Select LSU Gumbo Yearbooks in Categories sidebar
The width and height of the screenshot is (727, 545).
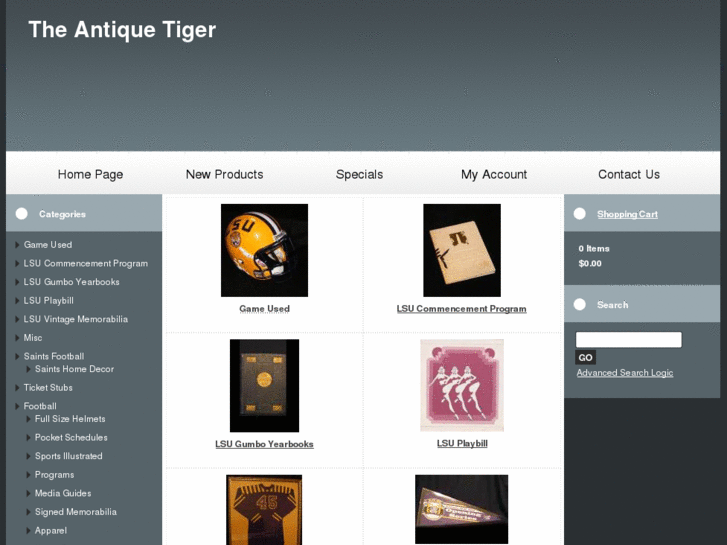click(71, 282)
